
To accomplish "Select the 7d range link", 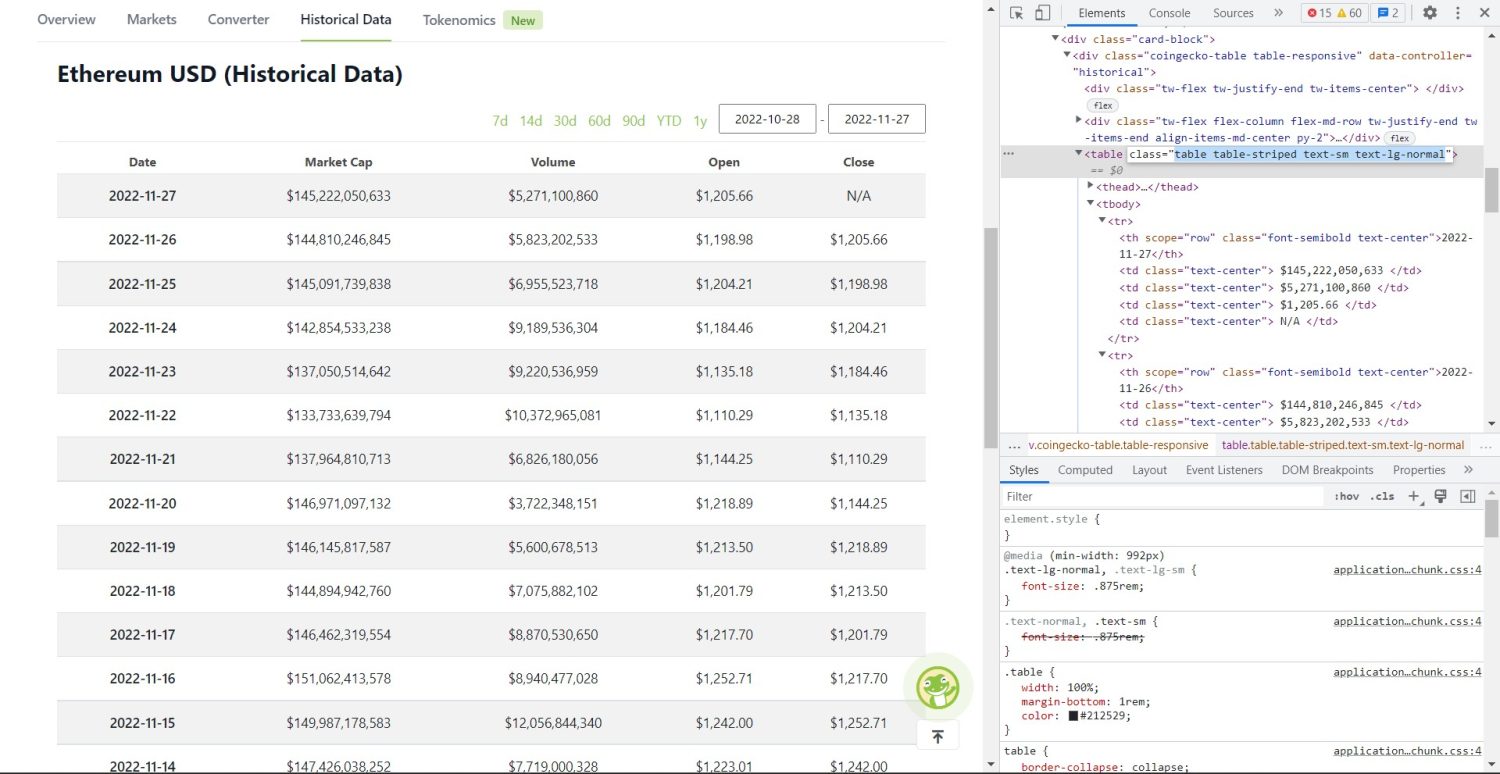I will click(x=500, y=121).
